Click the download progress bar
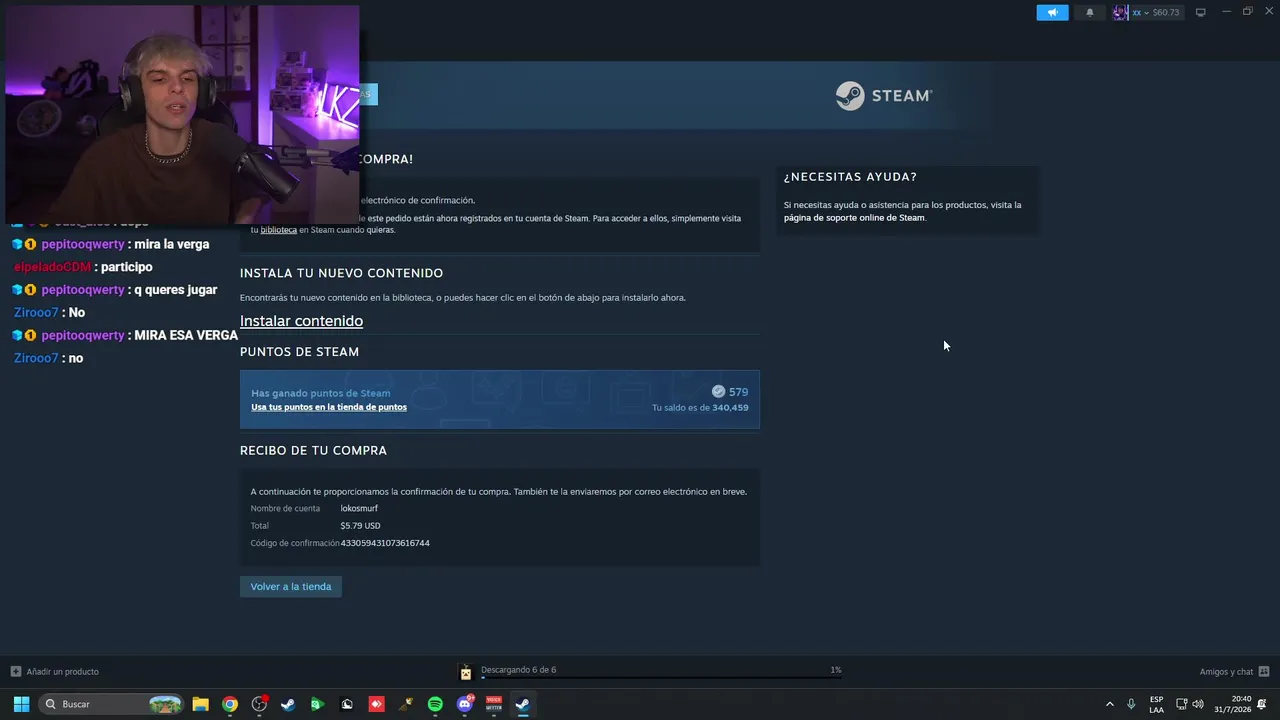1280x720 pixels. point(661,678)
